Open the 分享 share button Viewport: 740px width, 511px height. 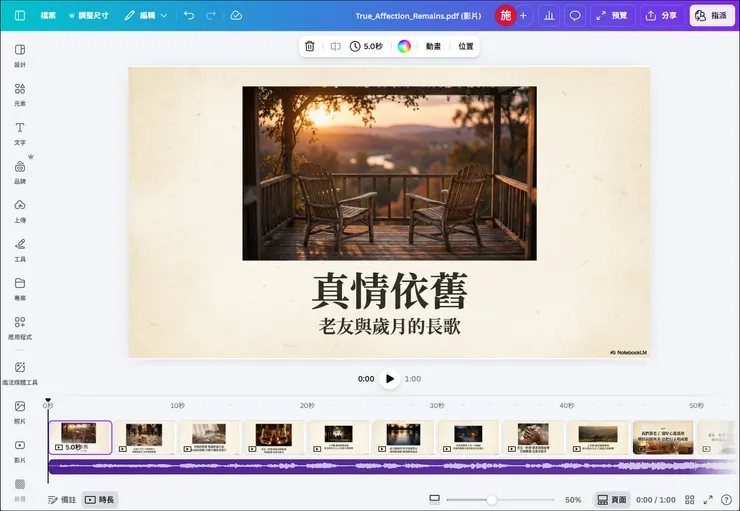(x=661, y=16)
